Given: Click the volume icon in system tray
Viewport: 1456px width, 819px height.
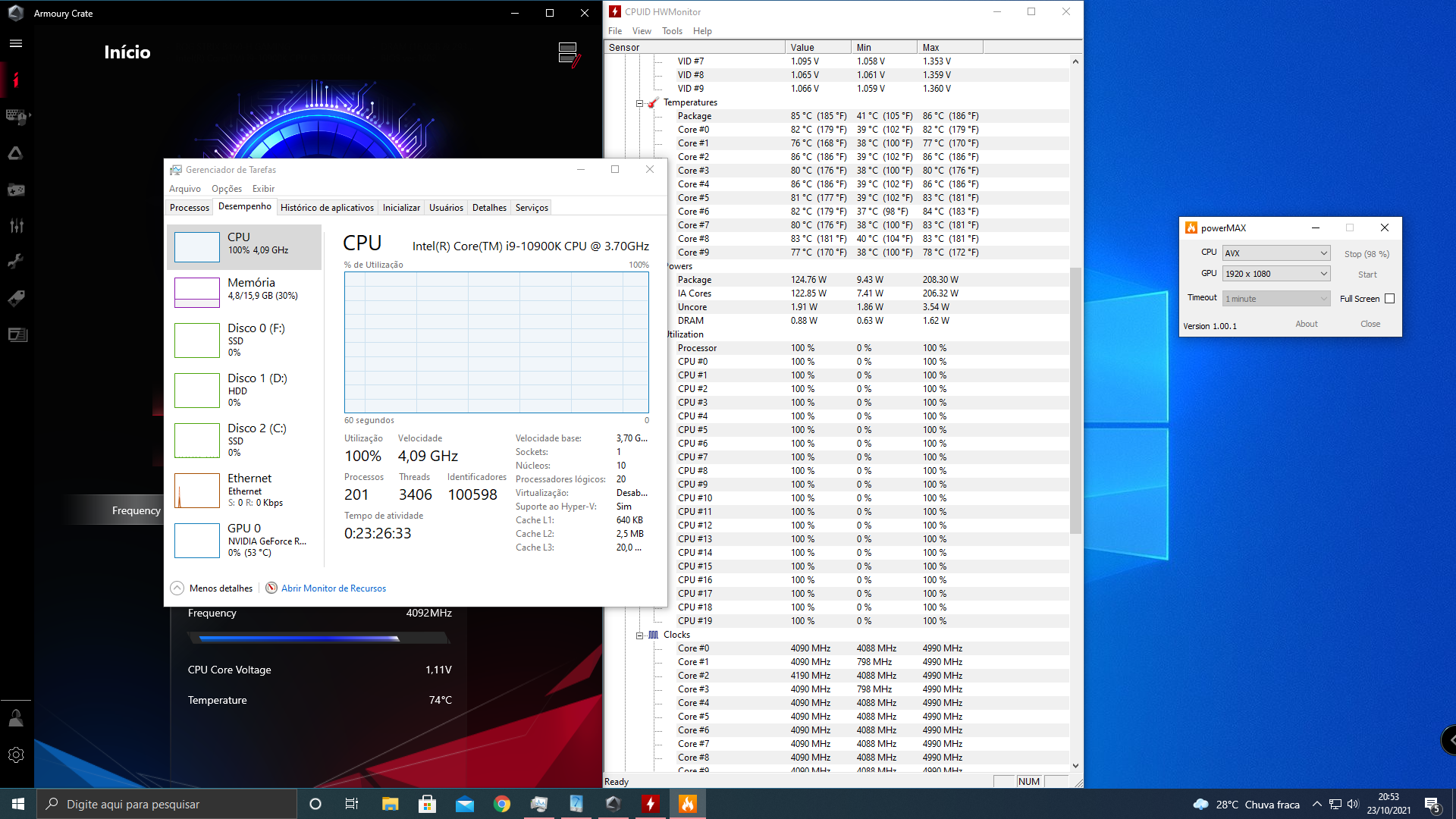Looking at the screenshot, I should 1353,804.
